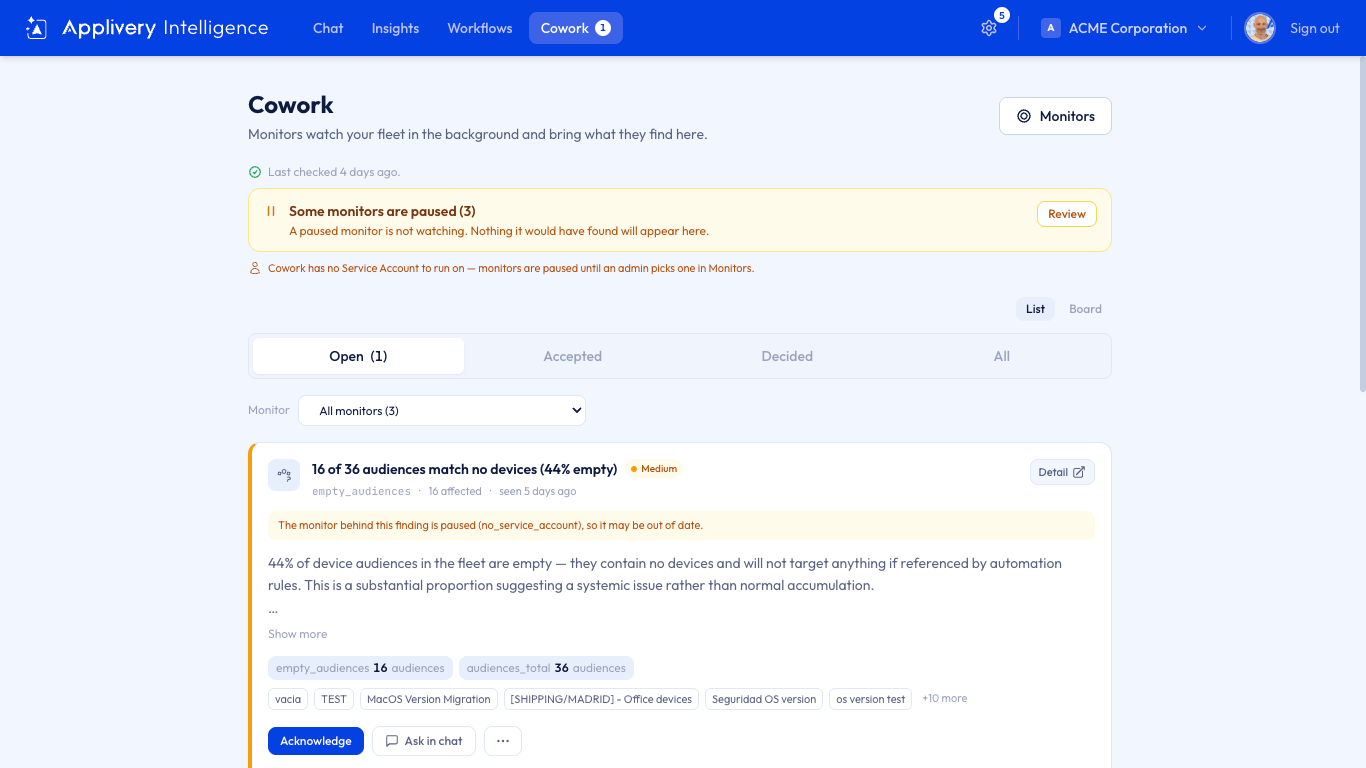
Task: Click the Service Account warning person icon
Action: coord(255,268)
